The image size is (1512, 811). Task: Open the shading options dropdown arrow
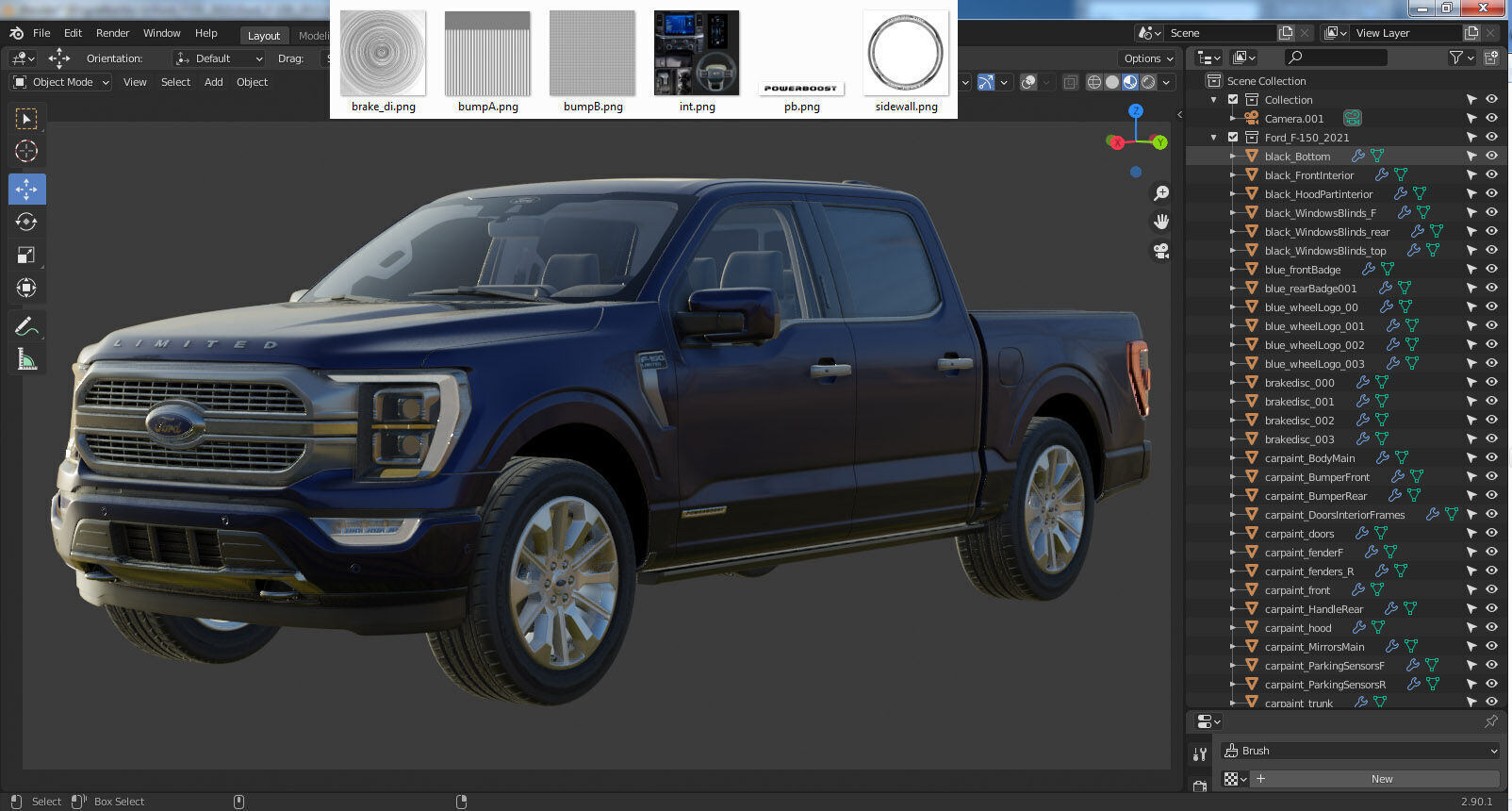(1167, 82)
